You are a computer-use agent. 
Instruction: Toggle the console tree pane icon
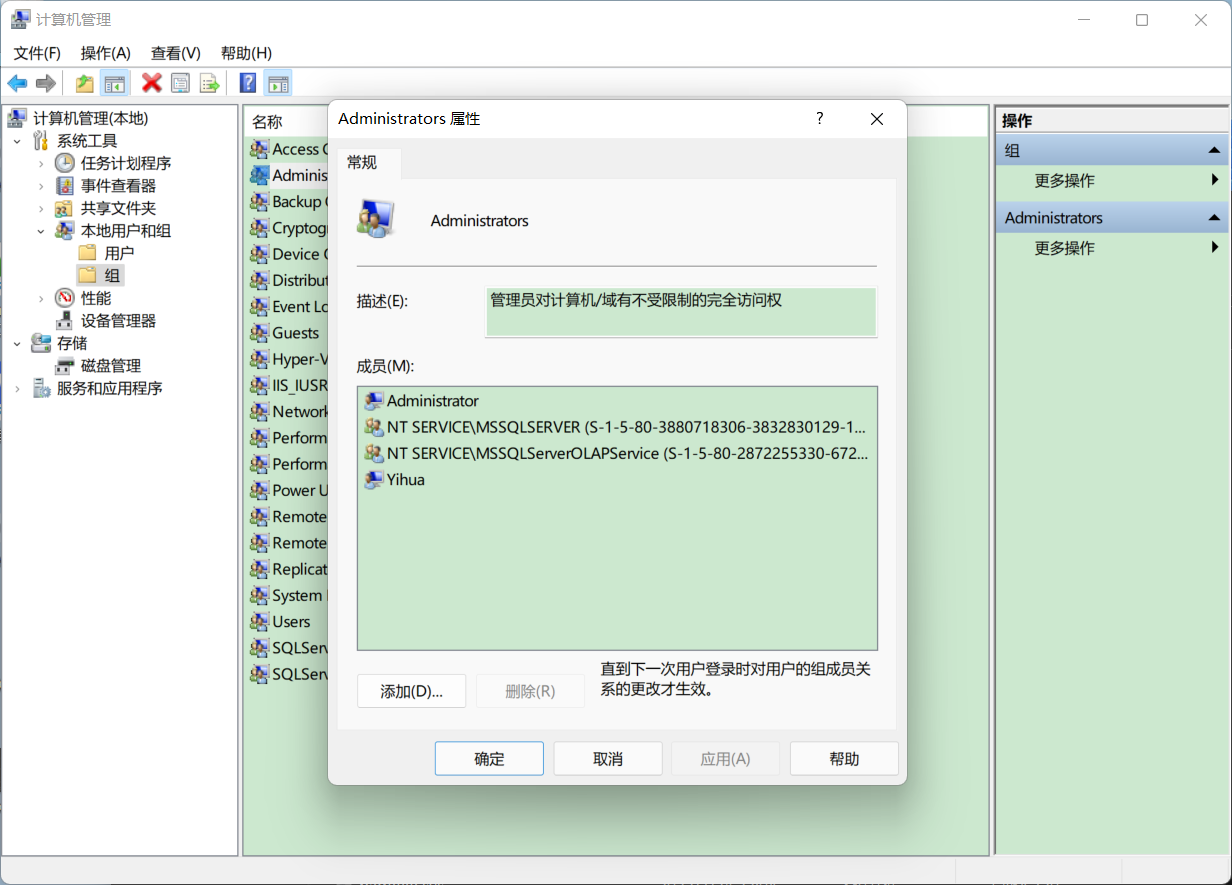(x=115, y=83)
